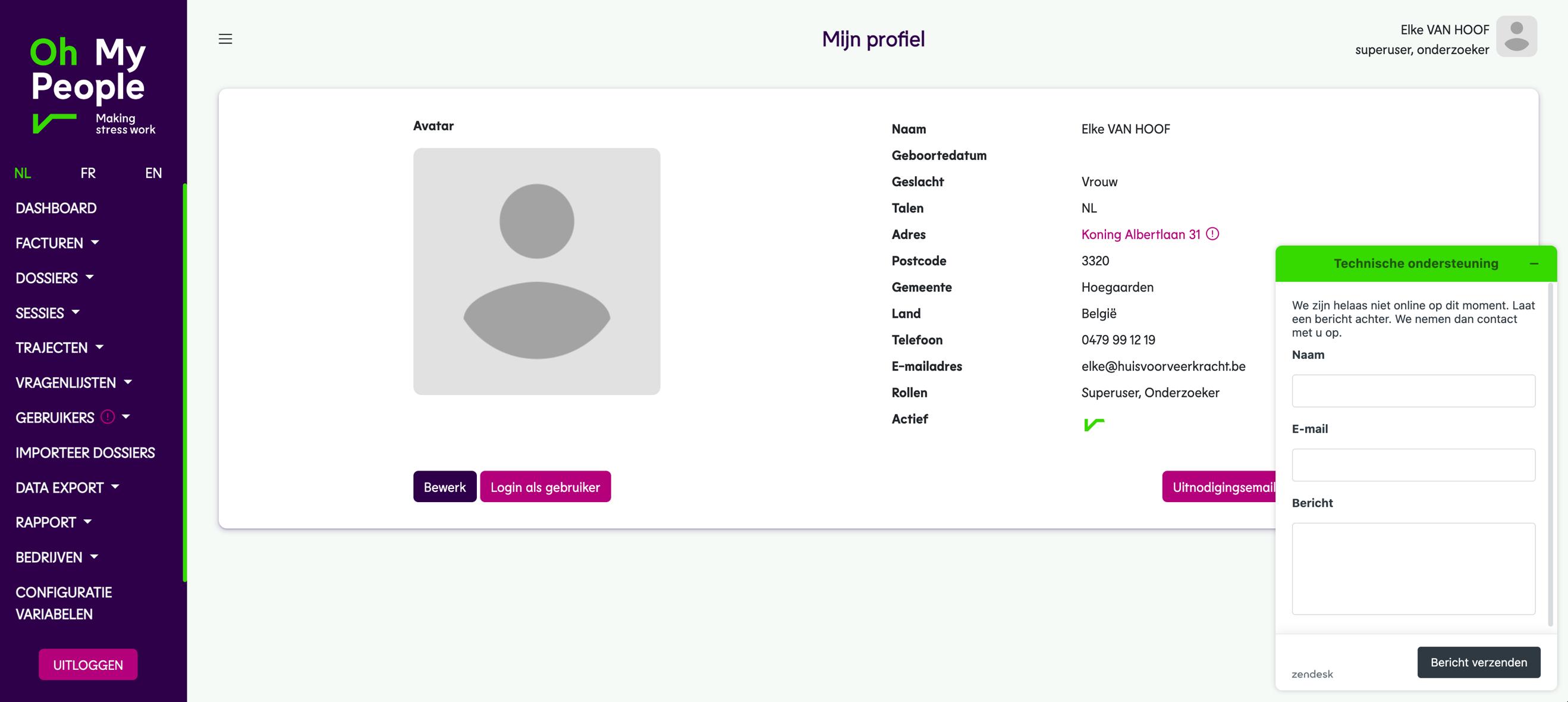The height and width of the screenshot is (702, 1568).
Task: Focus the Bericht message text area
Action: pos(1413,568)
